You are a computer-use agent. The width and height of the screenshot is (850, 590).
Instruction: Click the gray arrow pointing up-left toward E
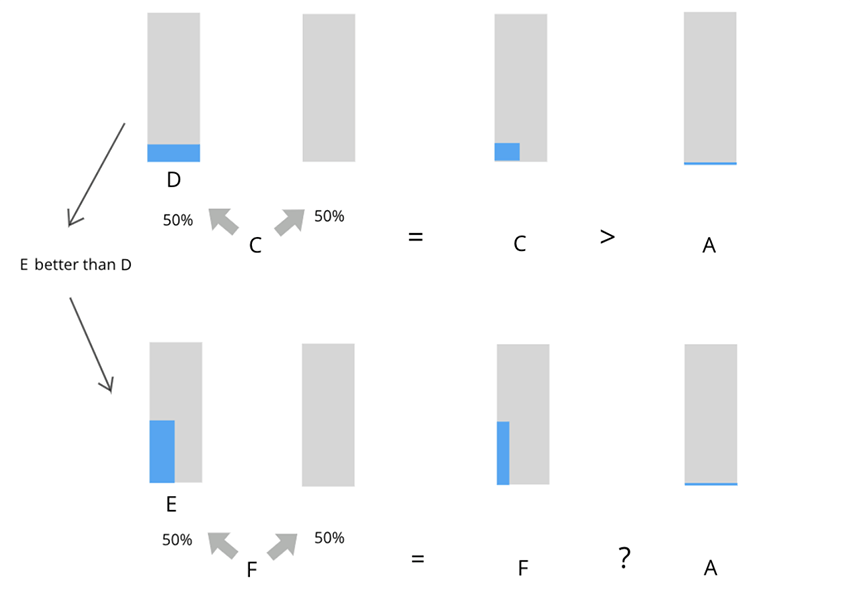pos(223,546)
